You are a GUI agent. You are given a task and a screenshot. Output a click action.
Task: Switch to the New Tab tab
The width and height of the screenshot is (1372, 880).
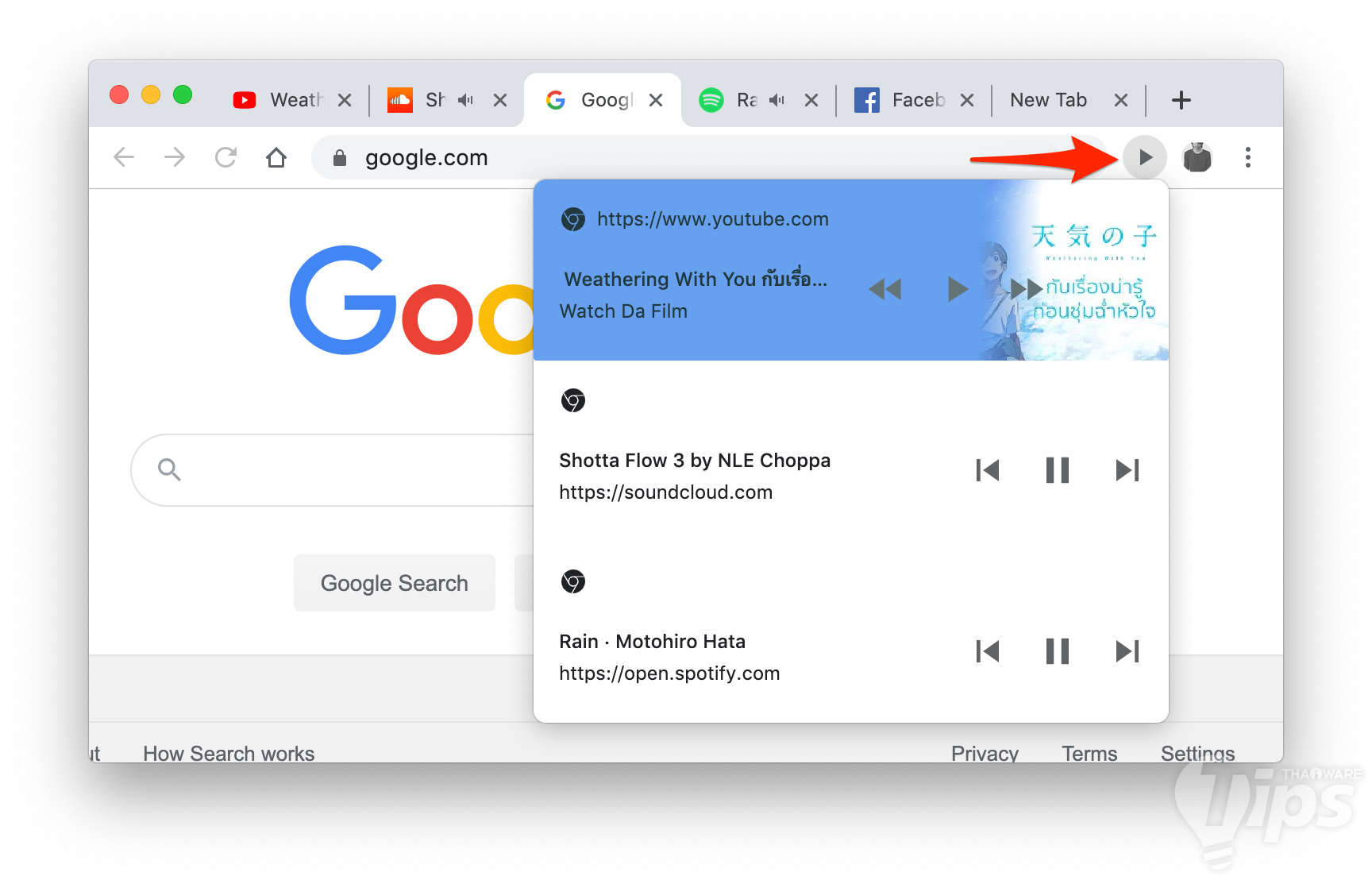(x=1069, y=100)
